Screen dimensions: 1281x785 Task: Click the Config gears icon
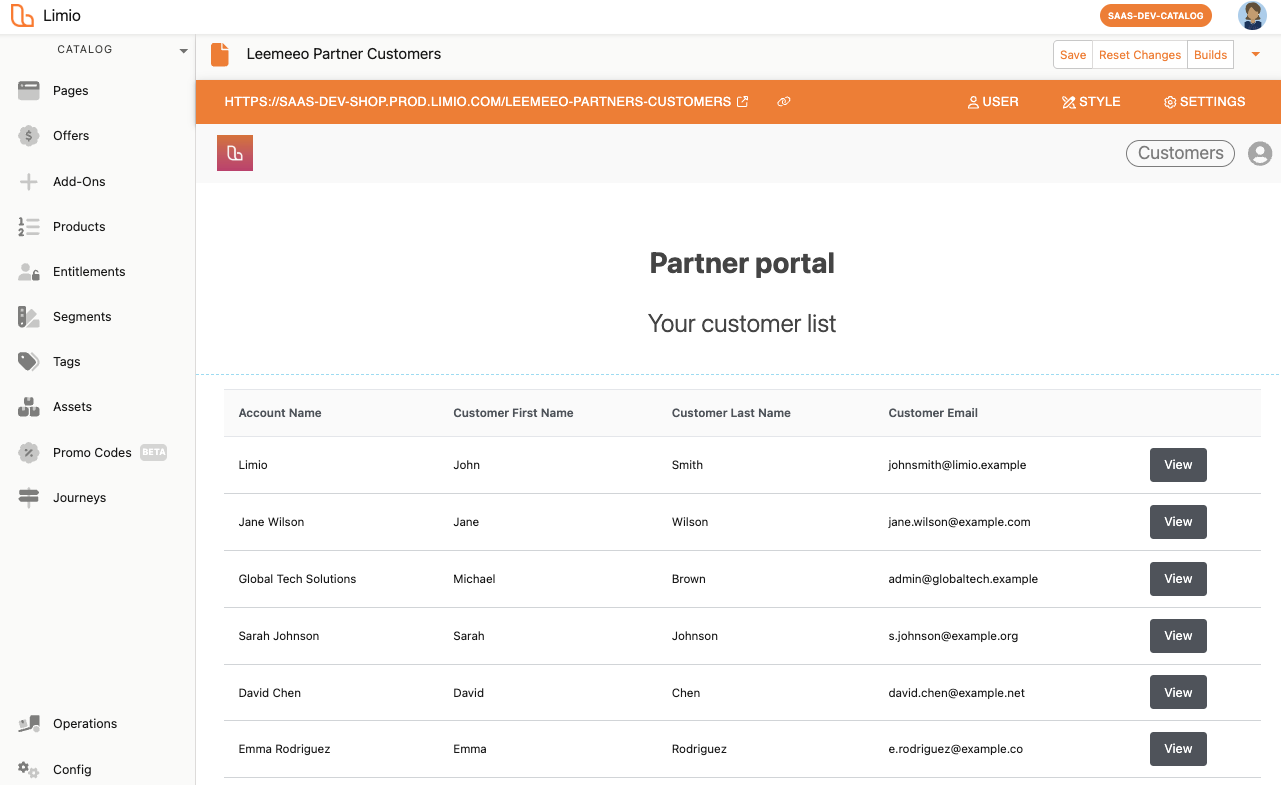click(x=29, y=770)
